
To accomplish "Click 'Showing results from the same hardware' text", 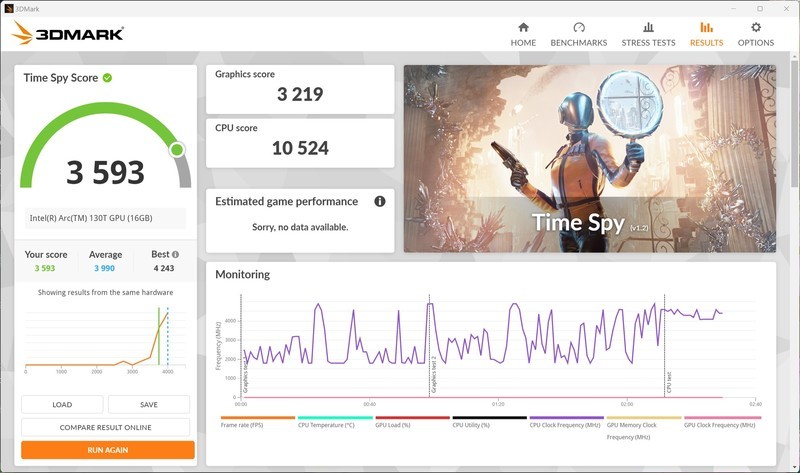I will coord(106,292).
